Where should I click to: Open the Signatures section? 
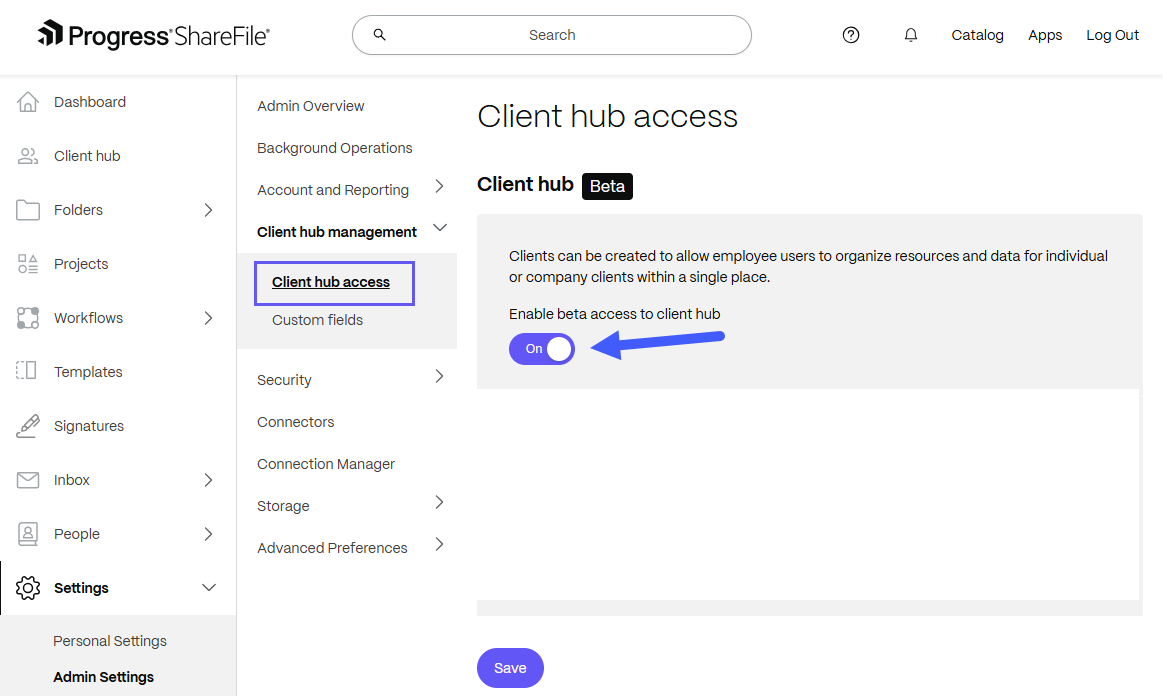point(89,425)
